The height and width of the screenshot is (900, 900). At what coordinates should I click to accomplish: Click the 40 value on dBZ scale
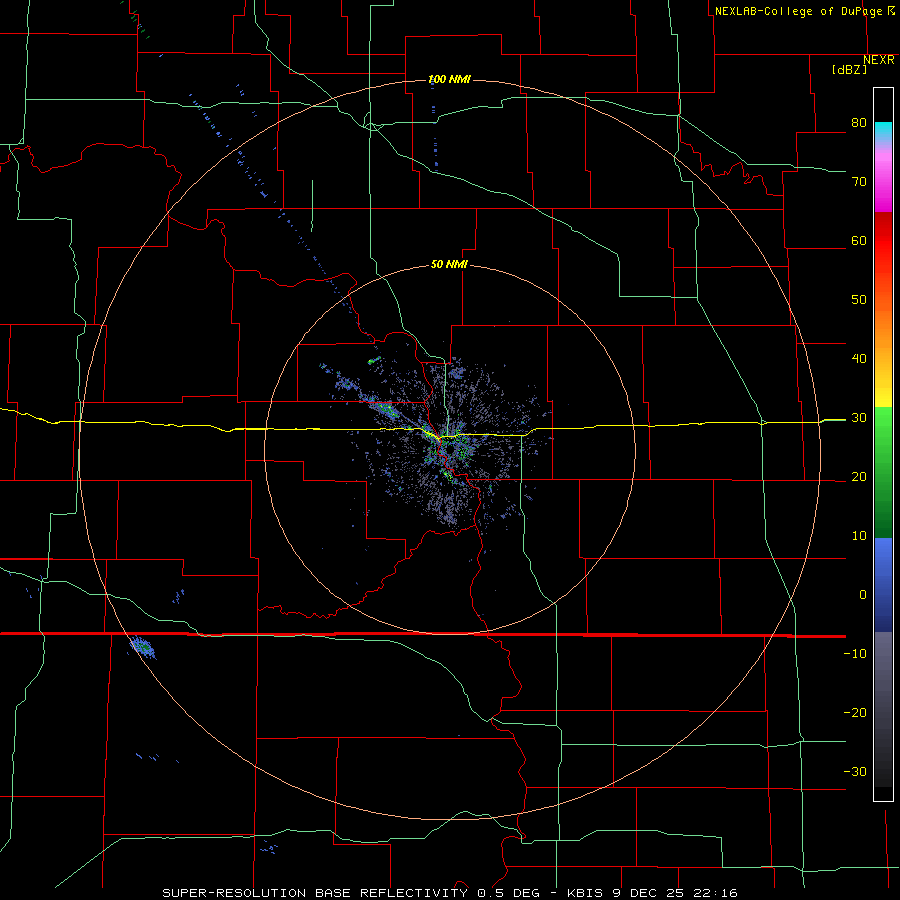(x=859, y=359)
